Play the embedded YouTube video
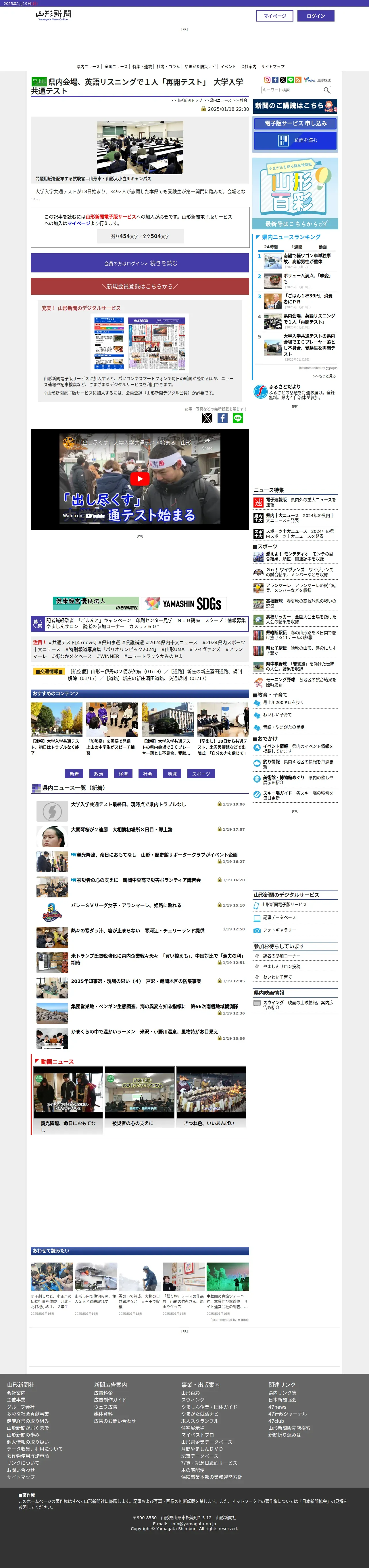The width and height of the screenshot is (369, 1568). (139, 479)
